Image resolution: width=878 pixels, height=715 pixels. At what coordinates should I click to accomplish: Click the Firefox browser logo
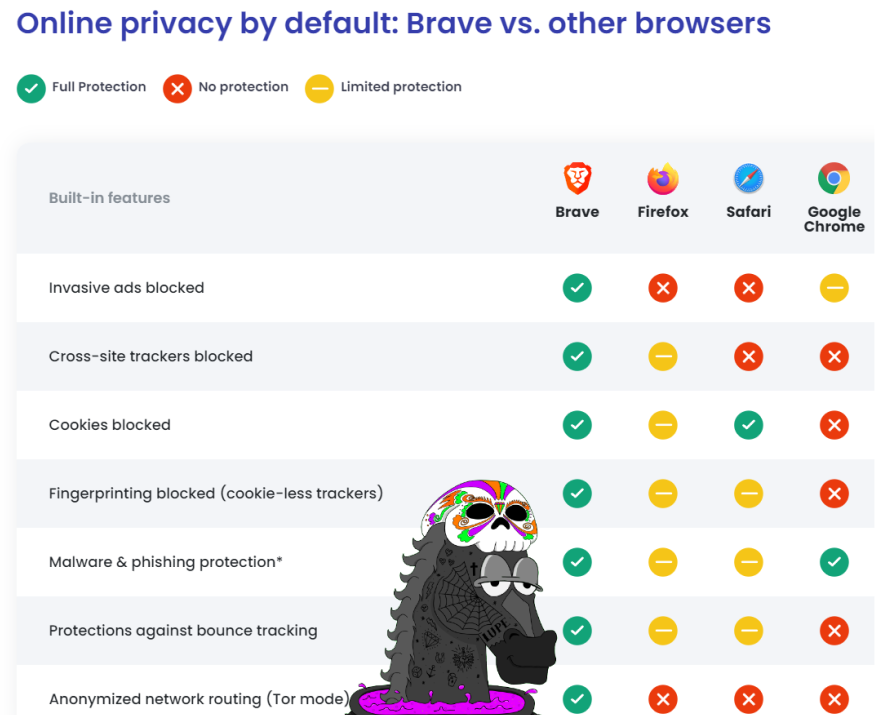coord(662,179)
